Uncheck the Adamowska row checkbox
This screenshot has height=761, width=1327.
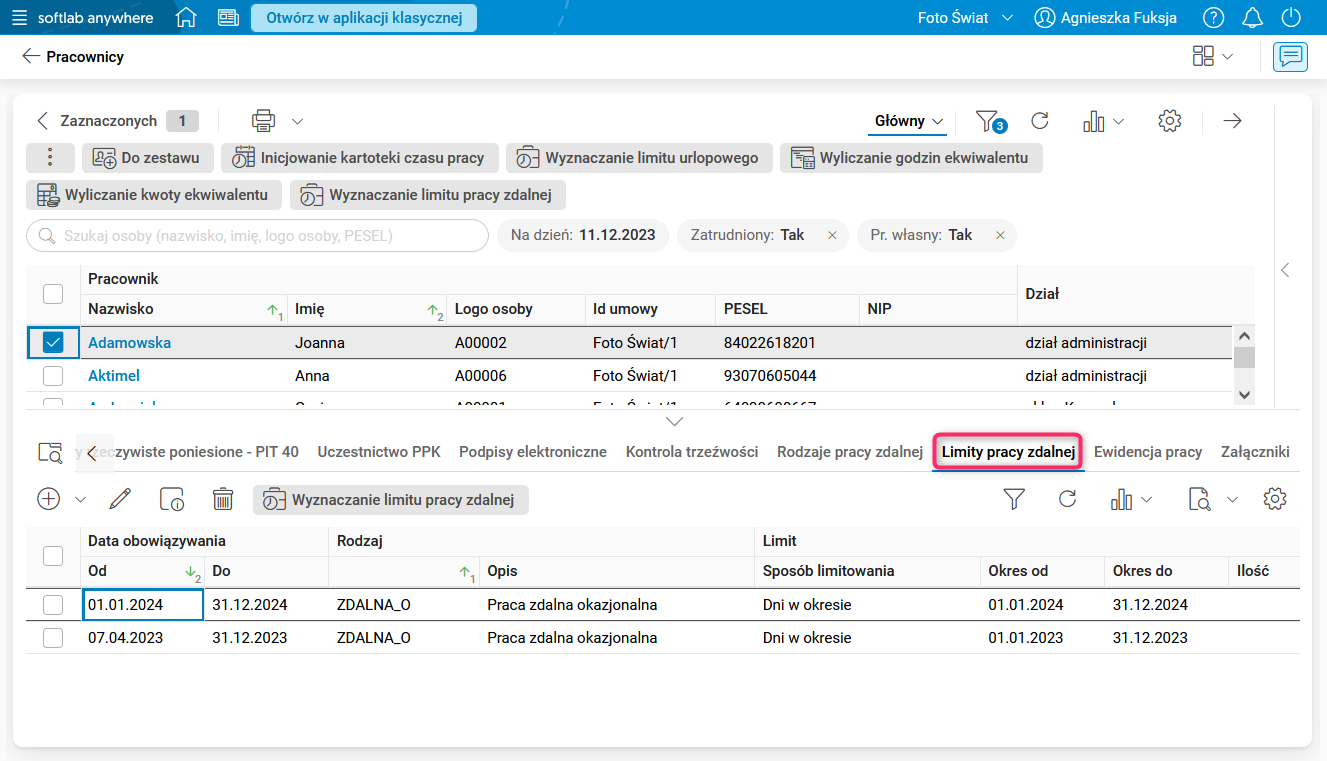(53, 343)
